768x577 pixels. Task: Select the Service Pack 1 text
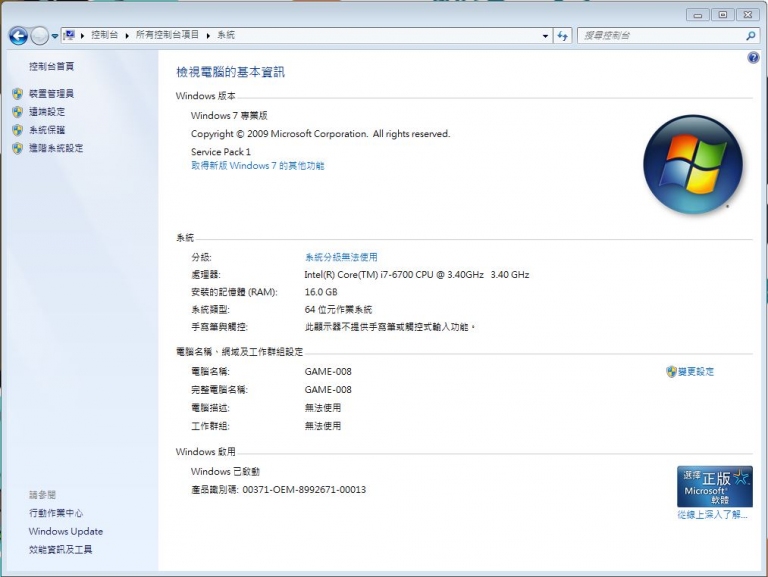point(220,152)
